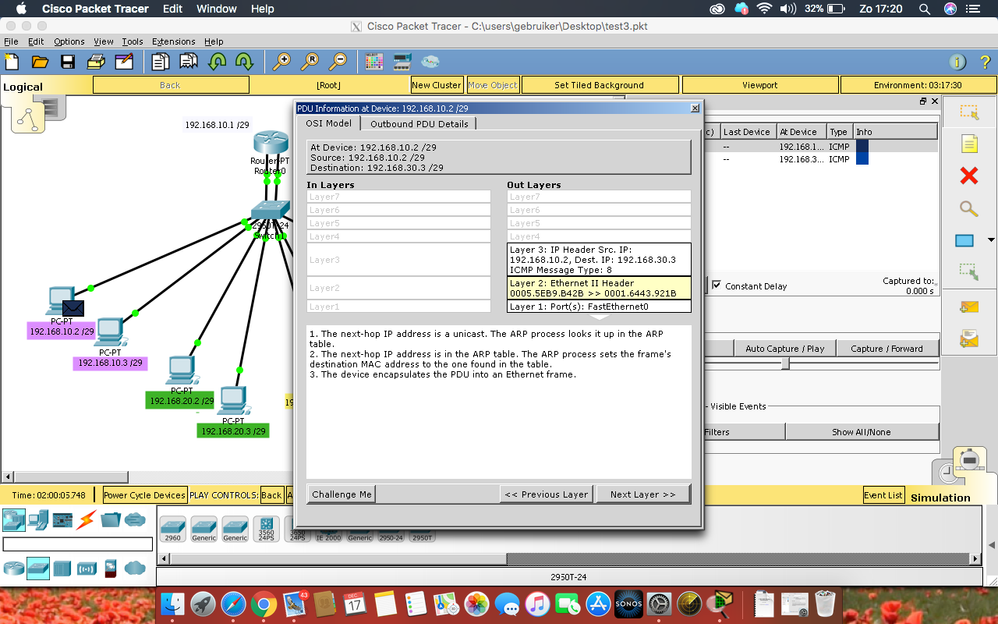998x624 pixels.
Task: Switch to Outbound PDU Details tab
Action: tap(419, 124)
